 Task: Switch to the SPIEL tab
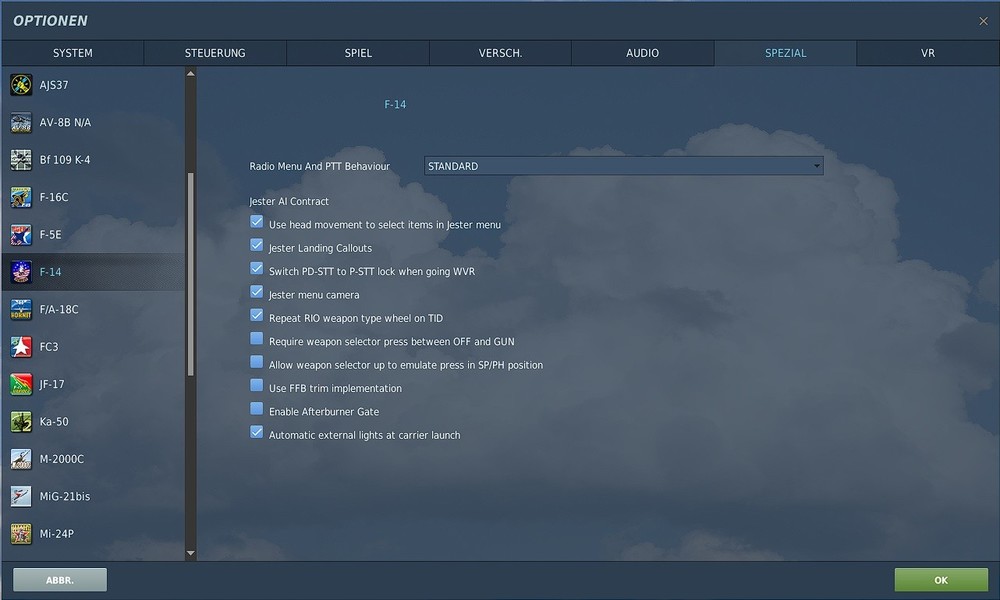(x=358, y=53)
